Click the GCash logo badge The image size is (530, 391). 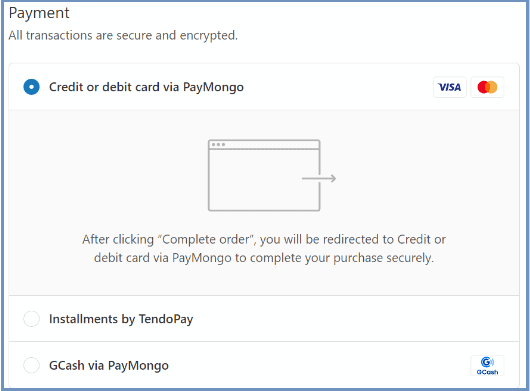(487, 366)
